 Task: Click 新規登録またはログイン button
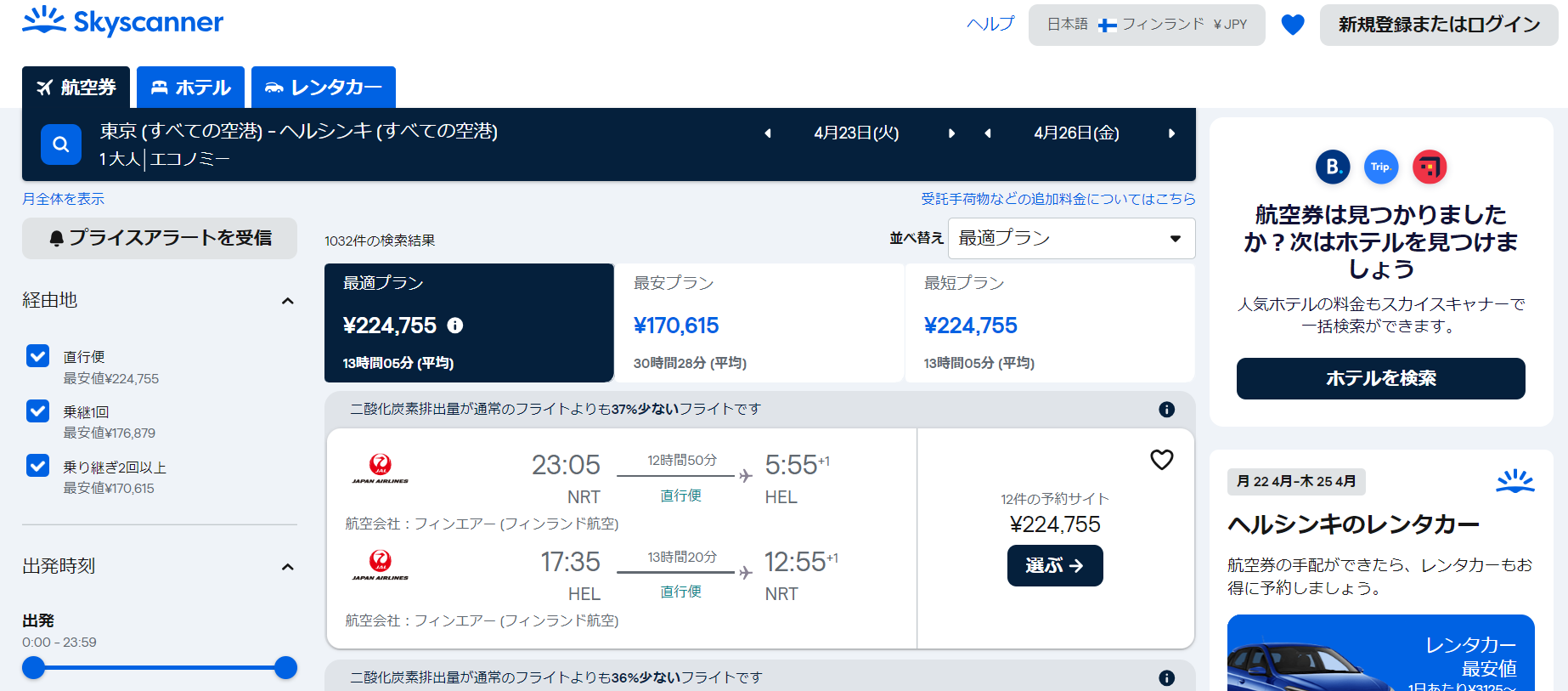tap(1439, 25)
